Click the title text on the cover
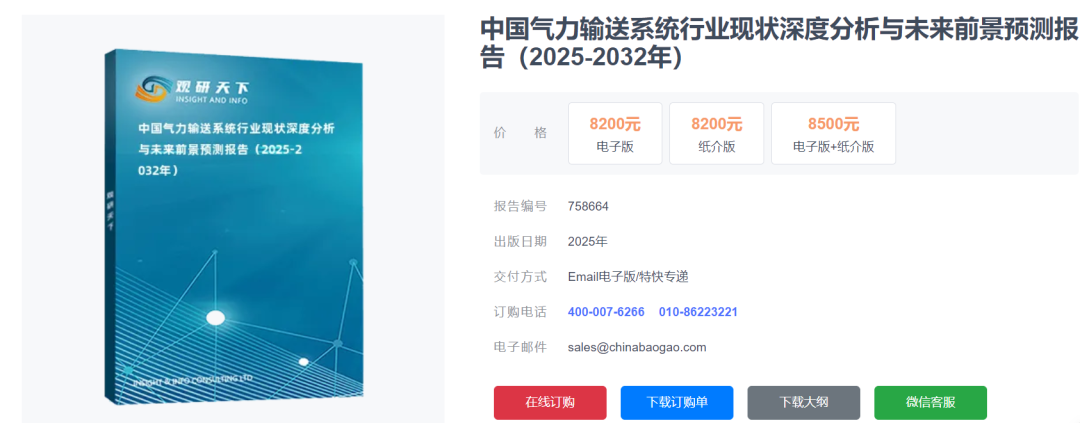The width and height of the screenshot is (1080, 423). point(235,149)
